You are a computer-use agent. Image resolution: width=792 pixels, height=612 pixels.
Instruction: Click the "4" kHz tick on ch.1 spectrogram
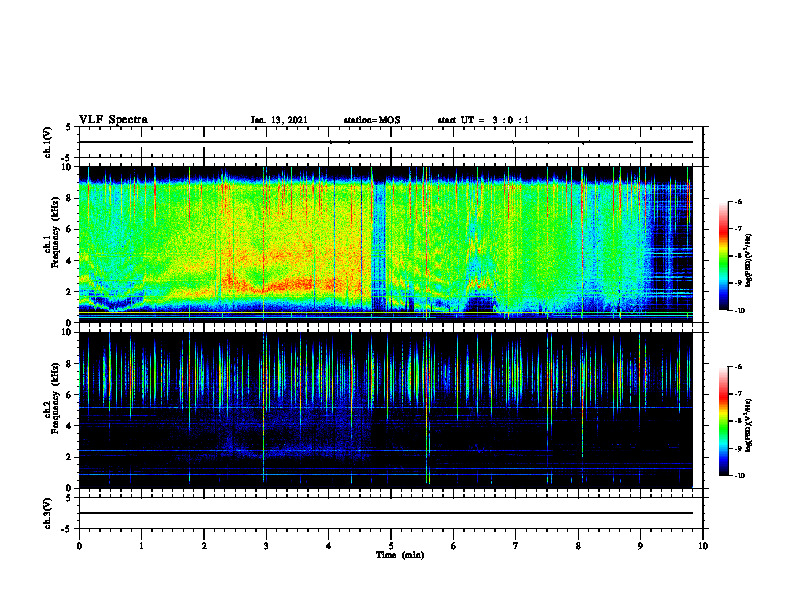(70, 261)
